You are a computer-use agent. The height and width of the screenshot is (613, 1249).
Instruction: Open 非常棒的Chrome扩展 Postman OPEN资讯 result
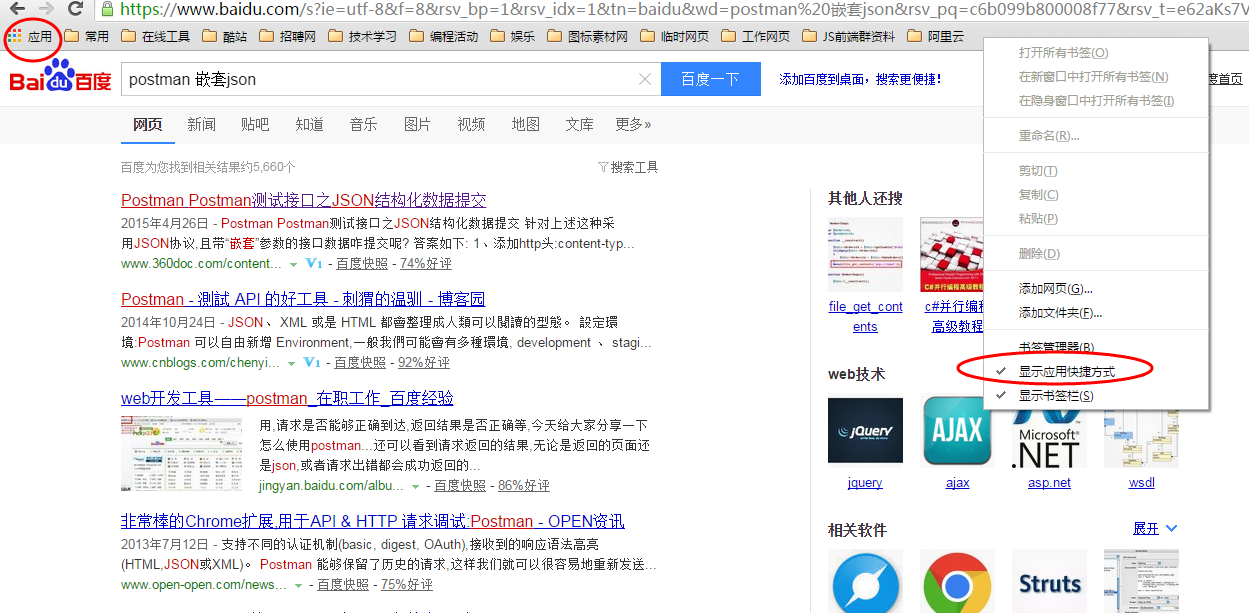click(372, 521)
